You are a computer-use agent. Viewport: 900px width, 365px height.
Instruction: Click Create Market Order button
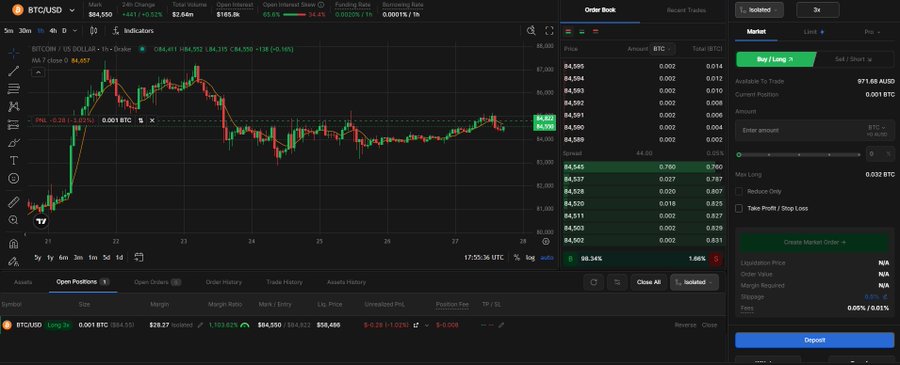click(814, 242)
